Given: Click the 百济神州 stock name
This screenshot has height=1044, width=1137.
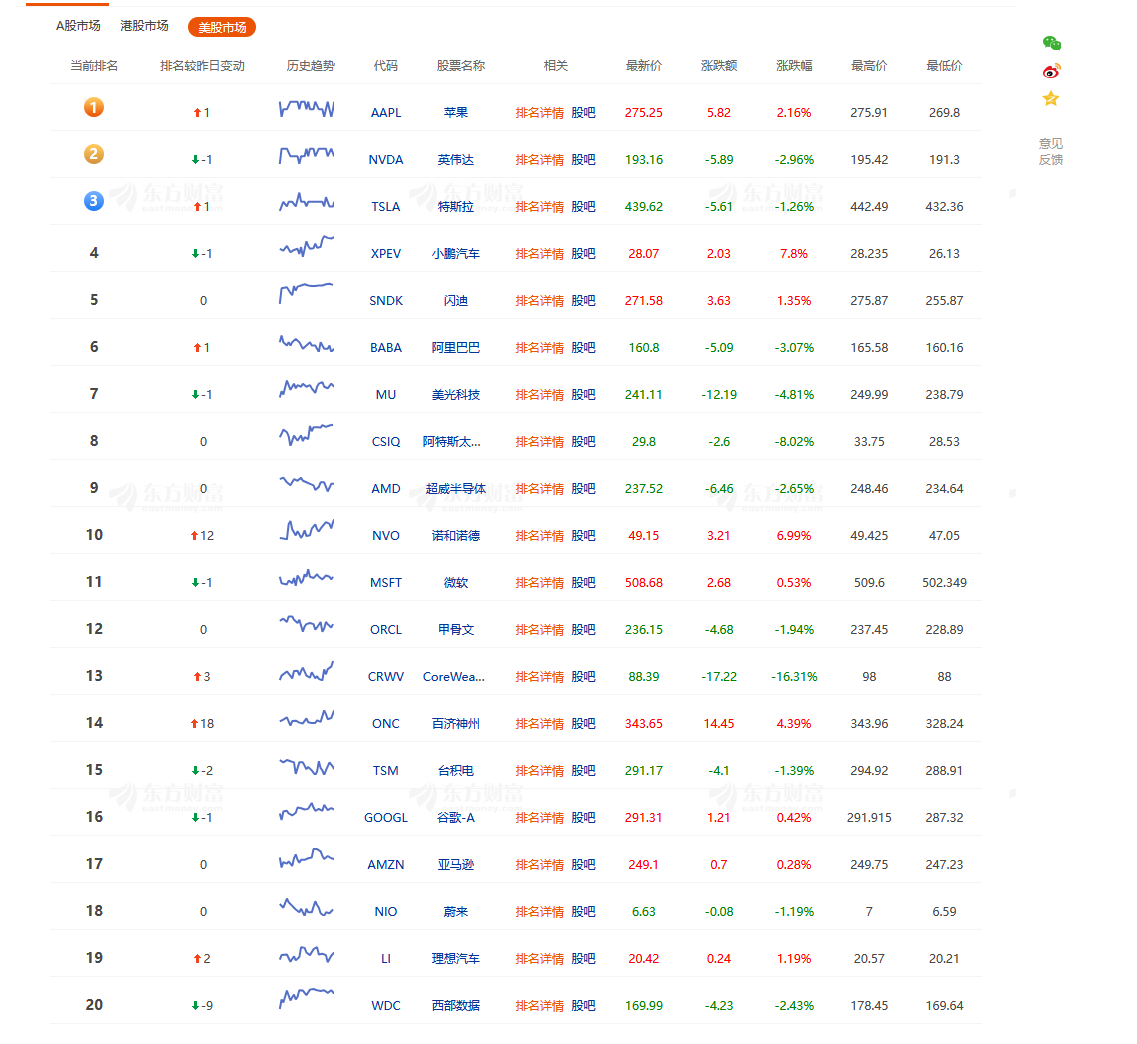Looking at the screenshot, I should [x=456, y=724].
